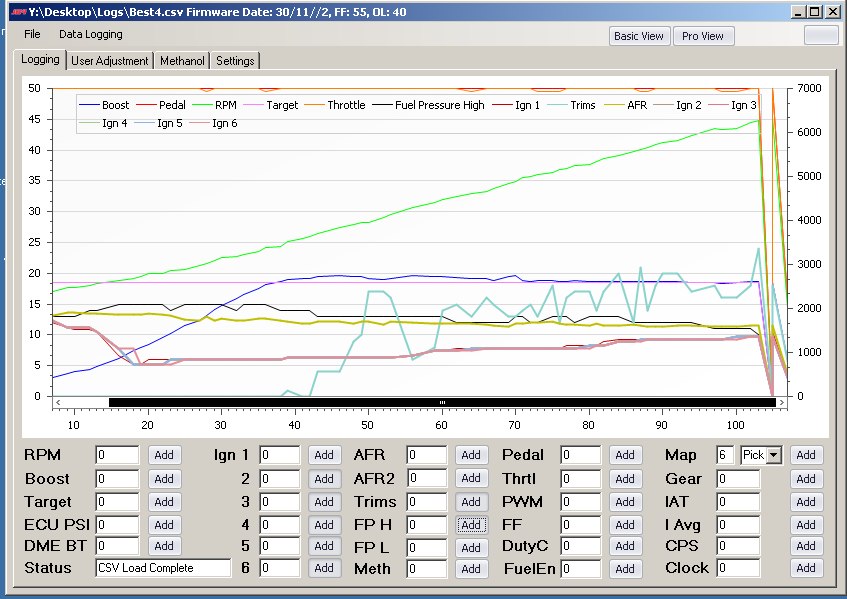Add Clock to the chart

tap(806, 568)
